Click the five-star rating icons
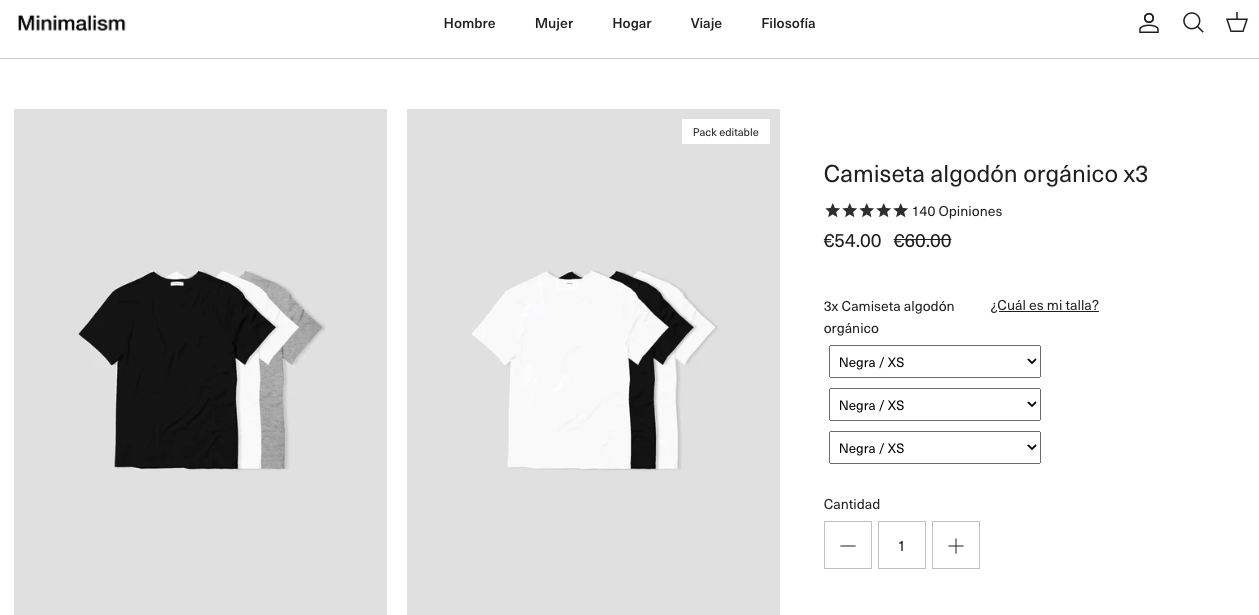Image resolution: width=1259 pixels, height=615 pixels. coord(866,211)
